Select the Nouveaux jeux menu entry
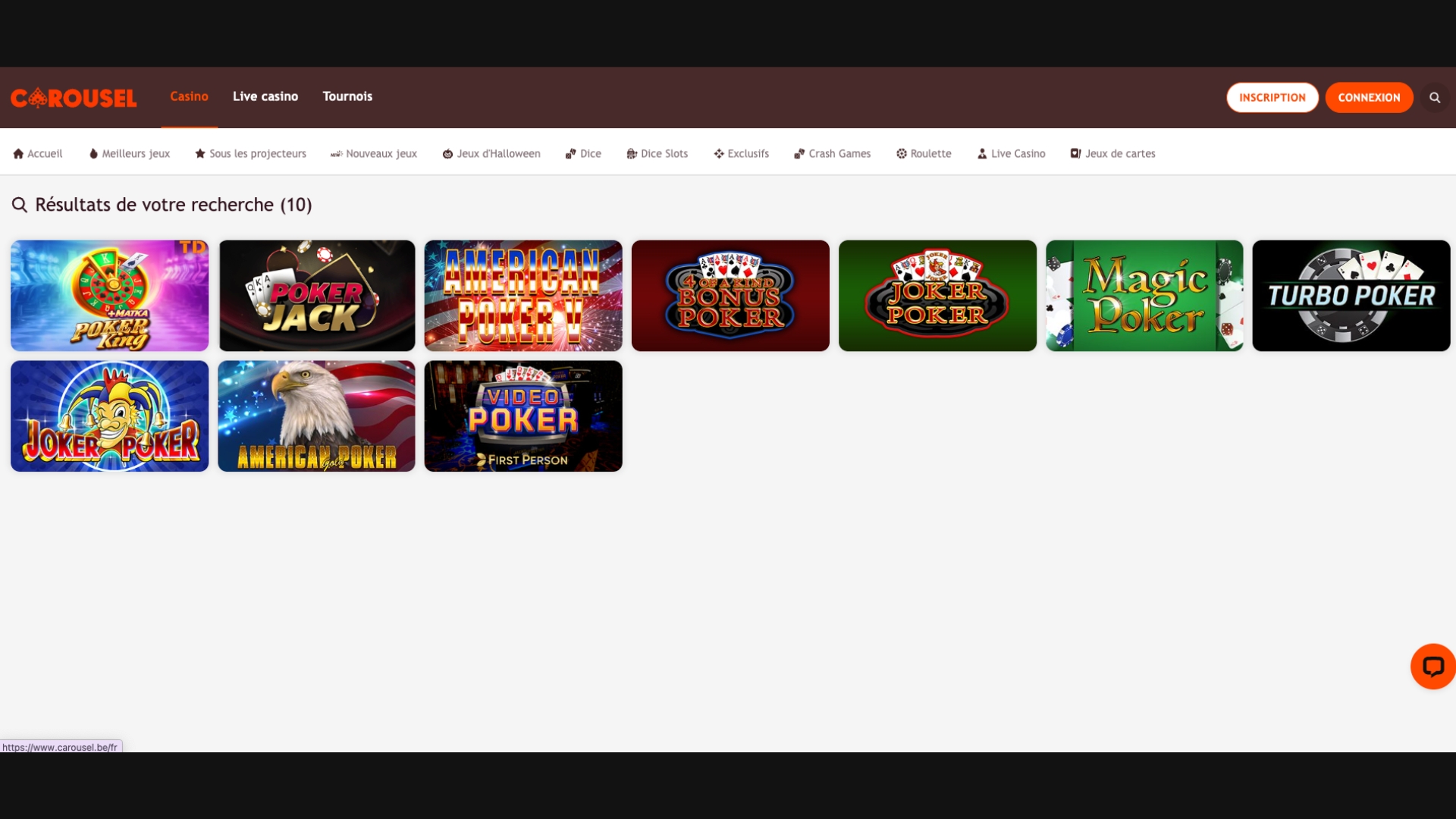Screen dimensions: 1456x819 [373, 153]
